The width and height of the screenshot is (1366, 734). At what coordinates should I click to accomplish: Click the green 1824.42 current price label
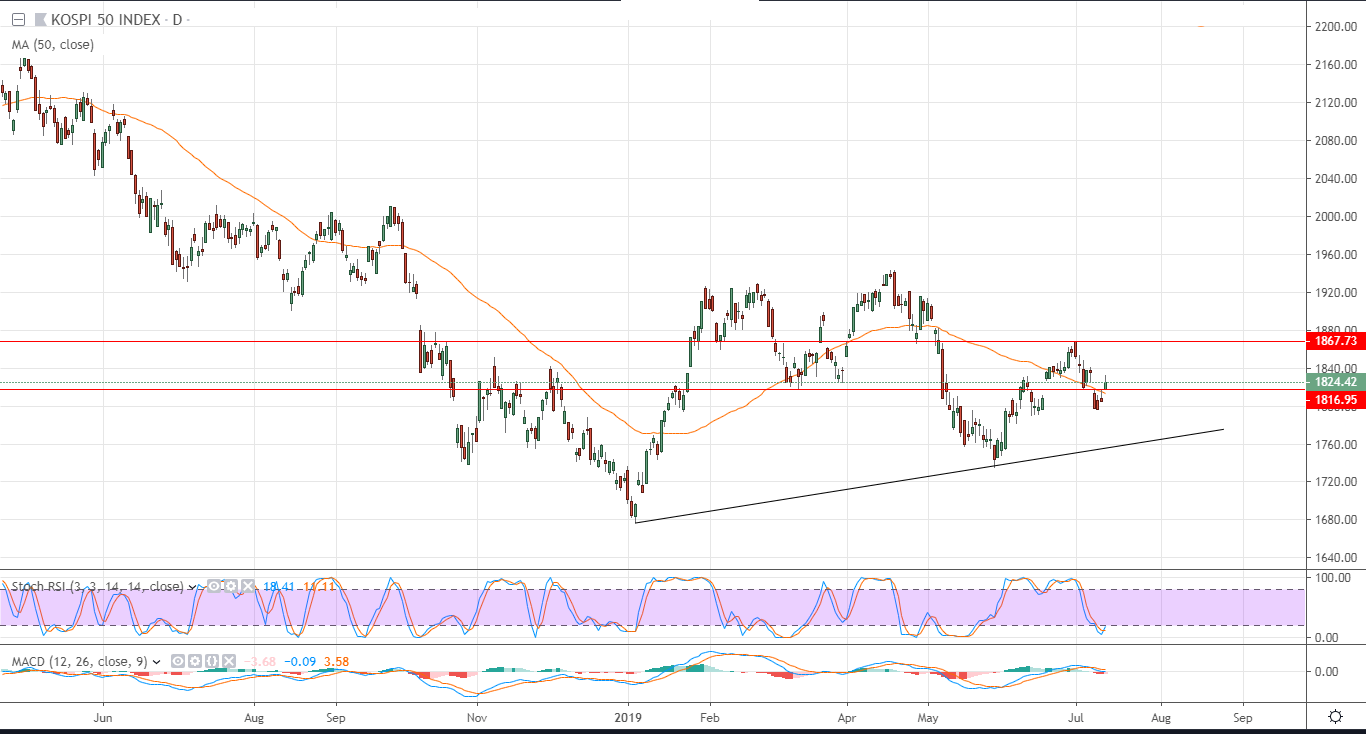(x=1336, y=382)
